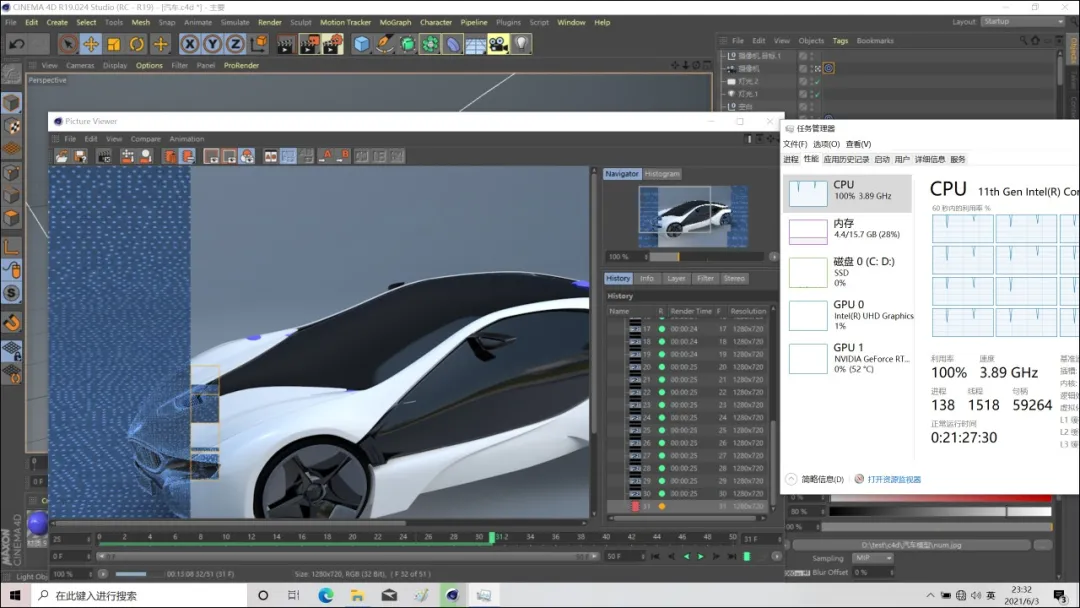
Task: Click the Undo arrow in the main toolbar
Action: [x=17, y=44]
